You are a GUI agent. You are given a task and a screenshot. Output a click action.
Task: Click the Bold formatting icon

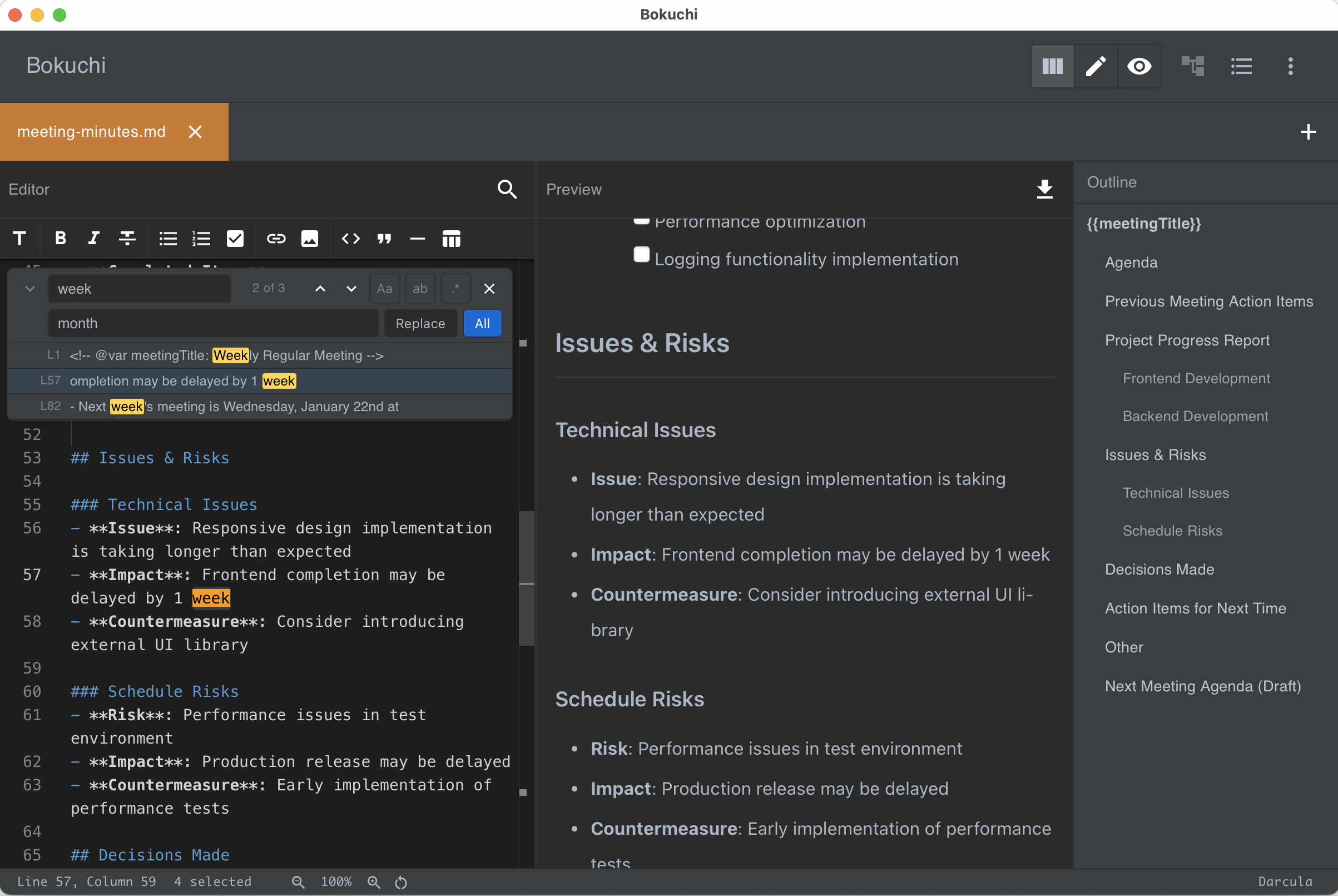[61, 238]
